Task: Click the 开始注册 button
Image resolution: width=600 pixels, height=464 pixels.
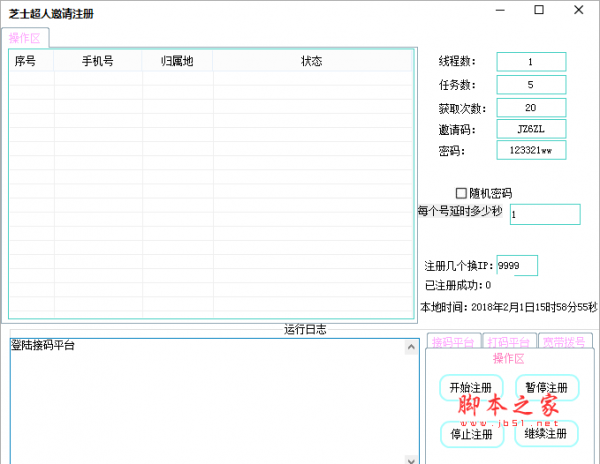Action: pyautogui.click(x=471, y=388)
